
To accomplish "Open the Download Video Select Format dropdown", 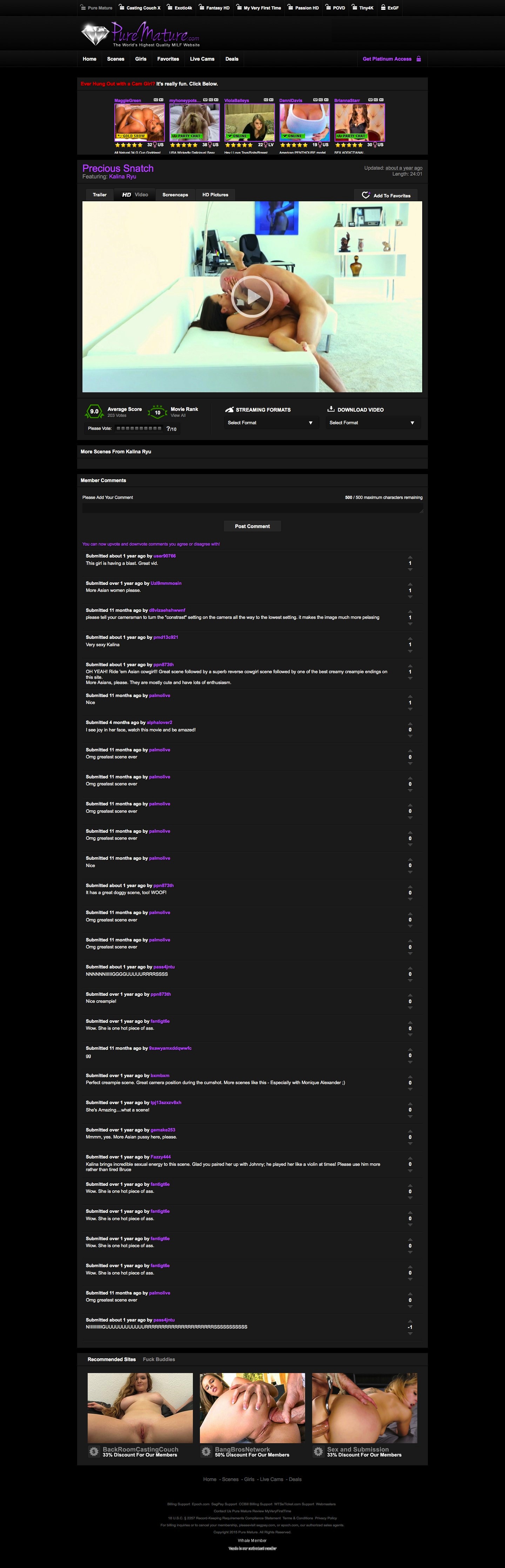I will tap(372, 423).
